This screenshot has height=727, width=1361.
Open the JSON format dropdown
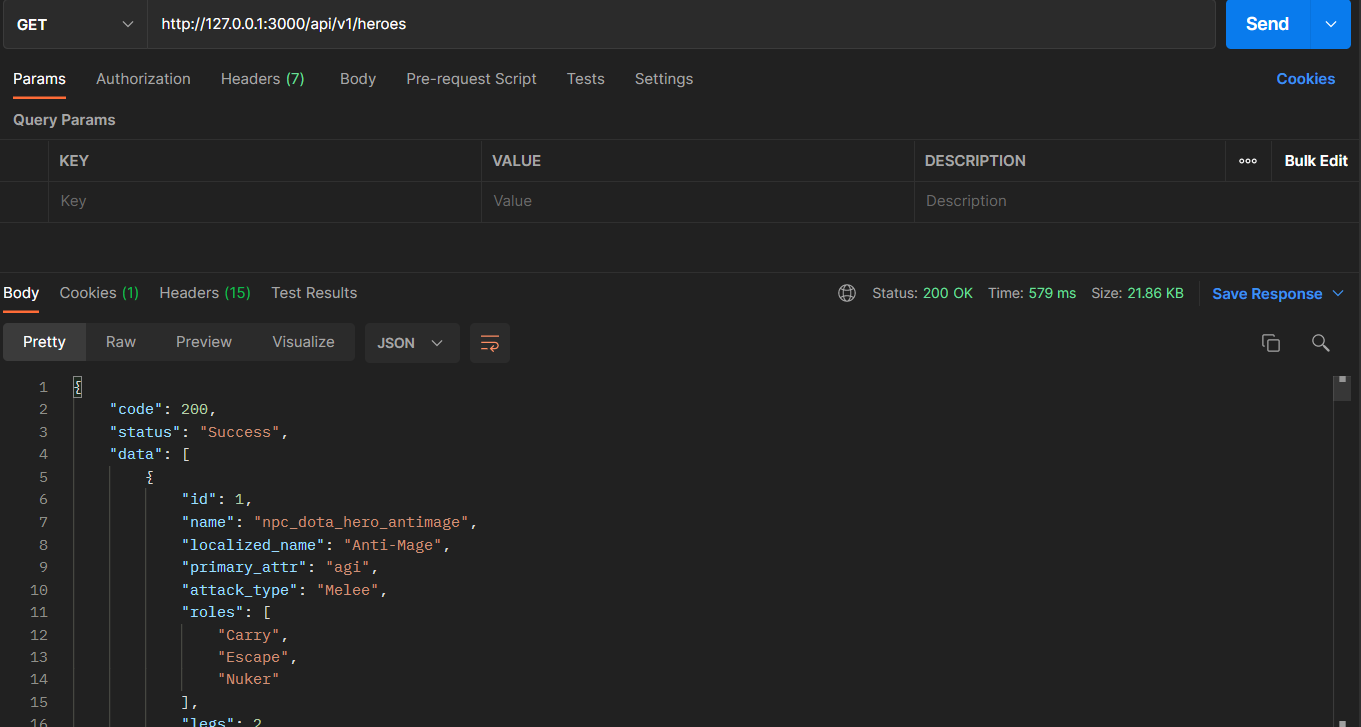pos(412,343)
